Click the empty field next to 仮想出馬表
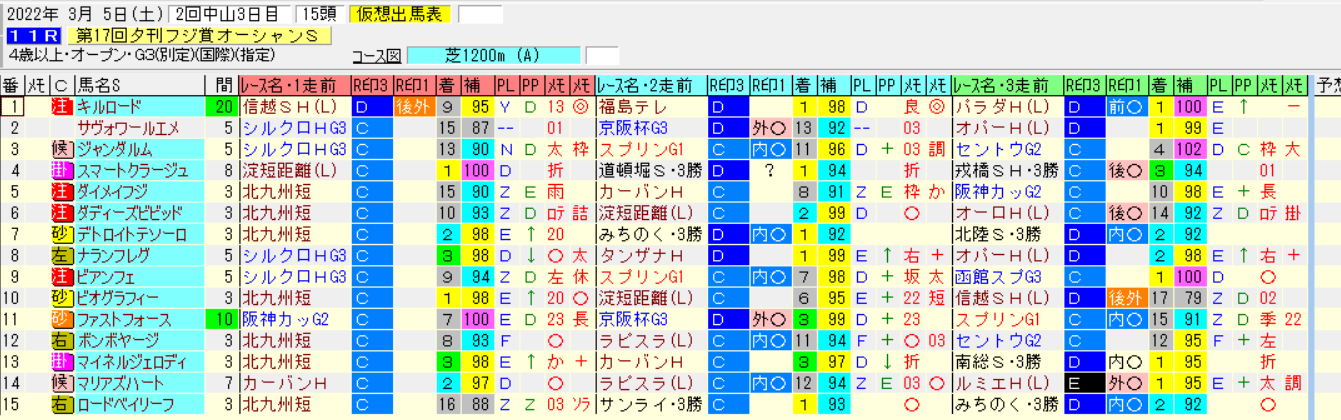1341x420 pixels. tap(480, 14)
